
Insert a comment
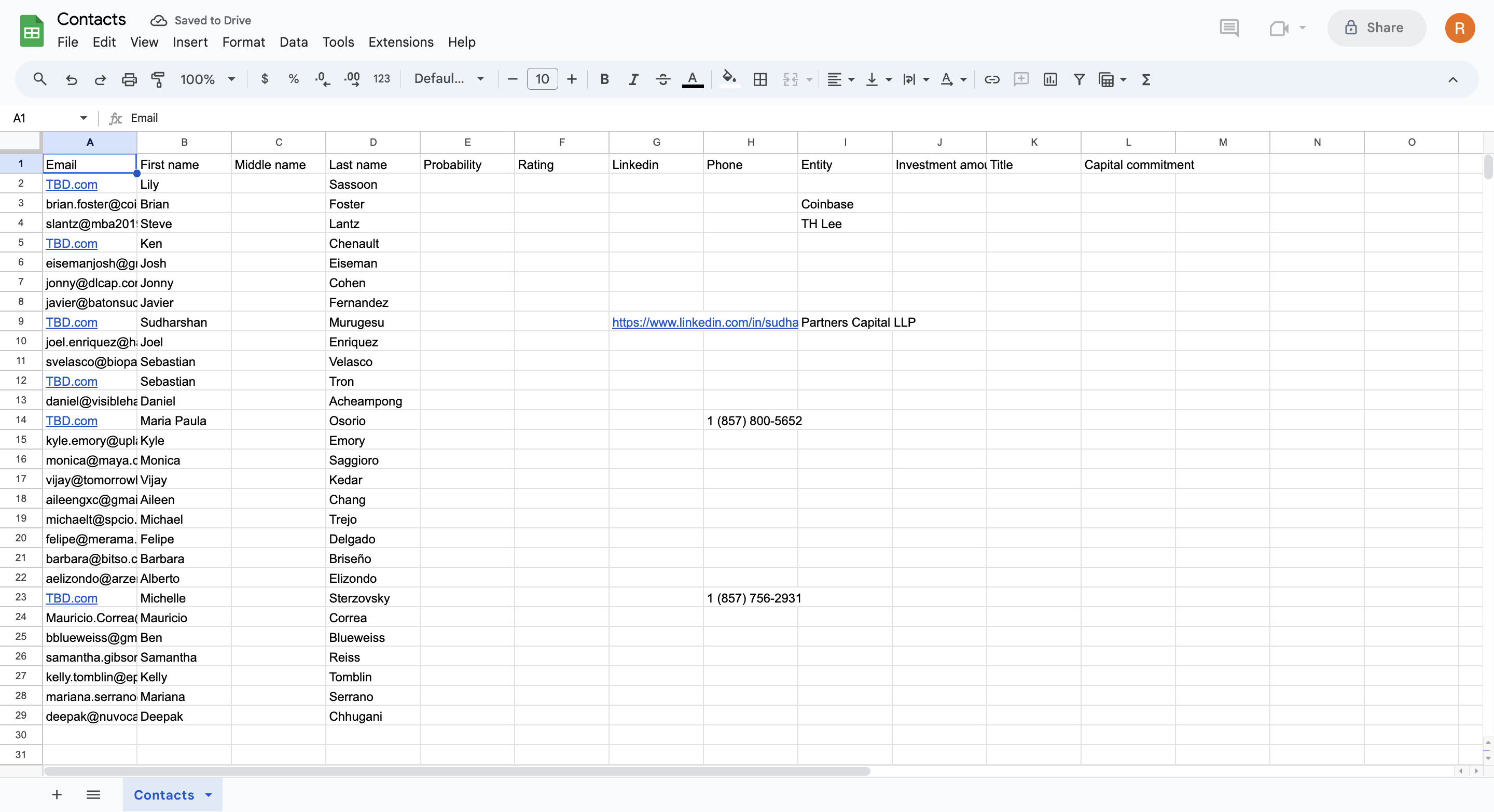pyautogui.click(x=1021, y=79)
